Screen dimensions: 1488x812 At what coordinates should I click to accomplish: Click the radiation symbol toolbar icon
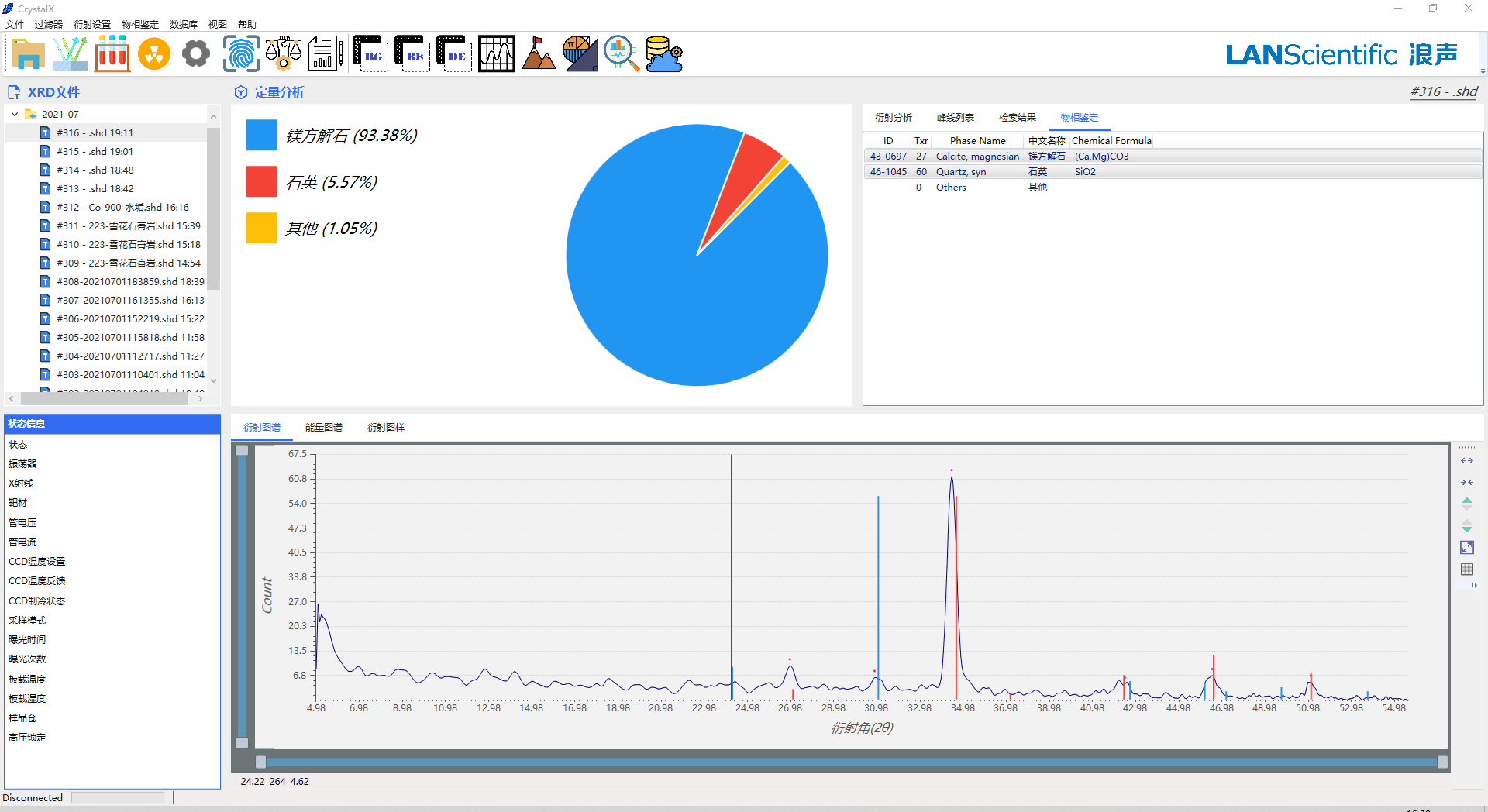pos(154,54)
